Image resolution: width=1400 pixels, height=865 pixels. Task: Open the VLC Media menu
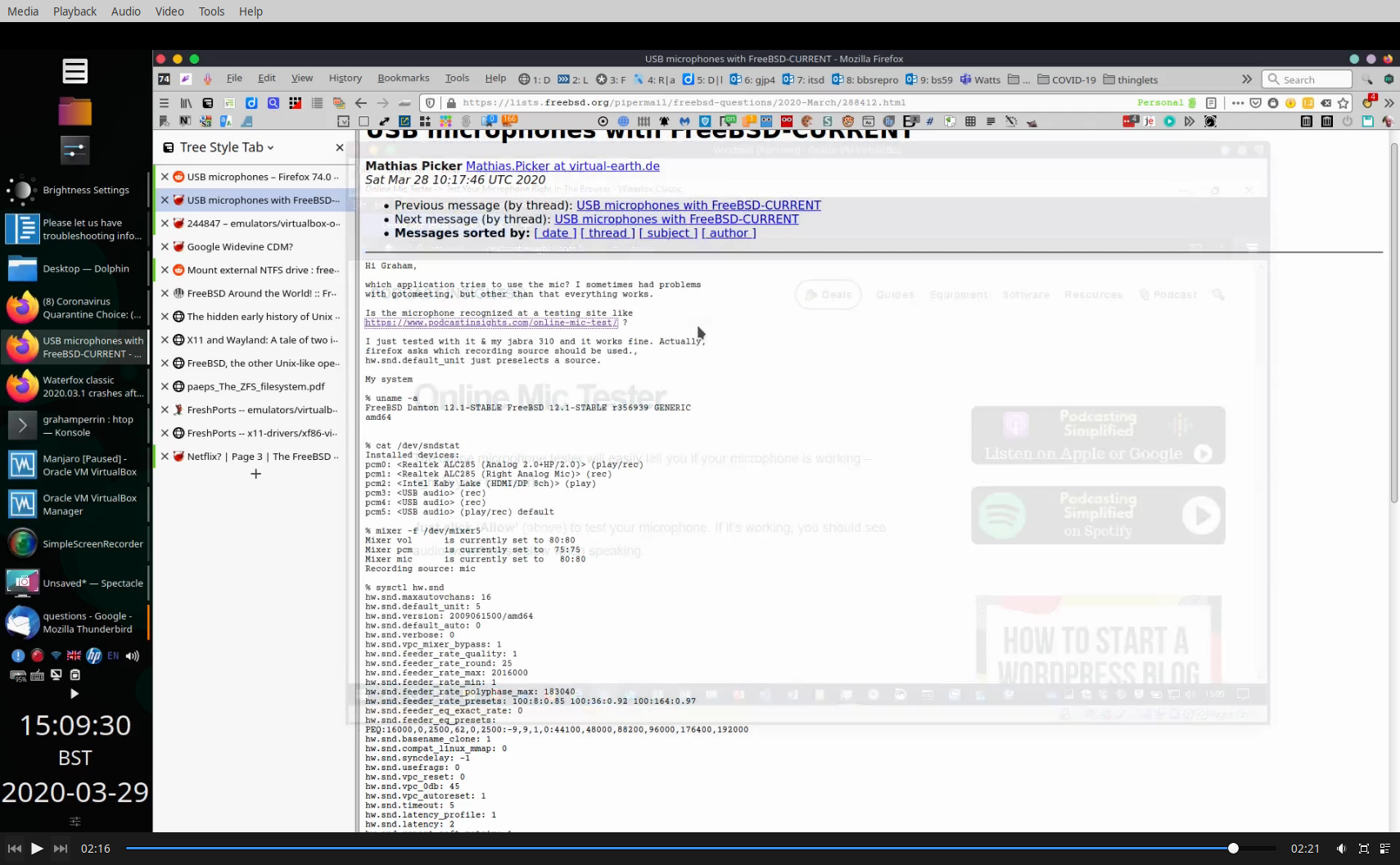[23, 11]
